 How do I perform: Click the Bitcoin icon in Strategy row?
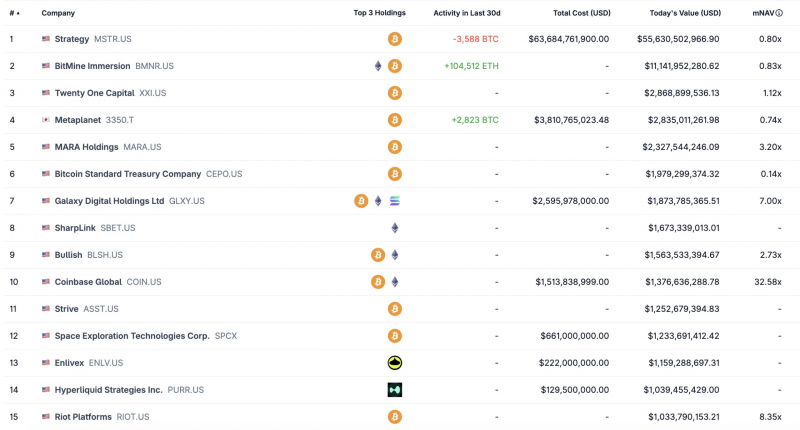coord(394,39)
